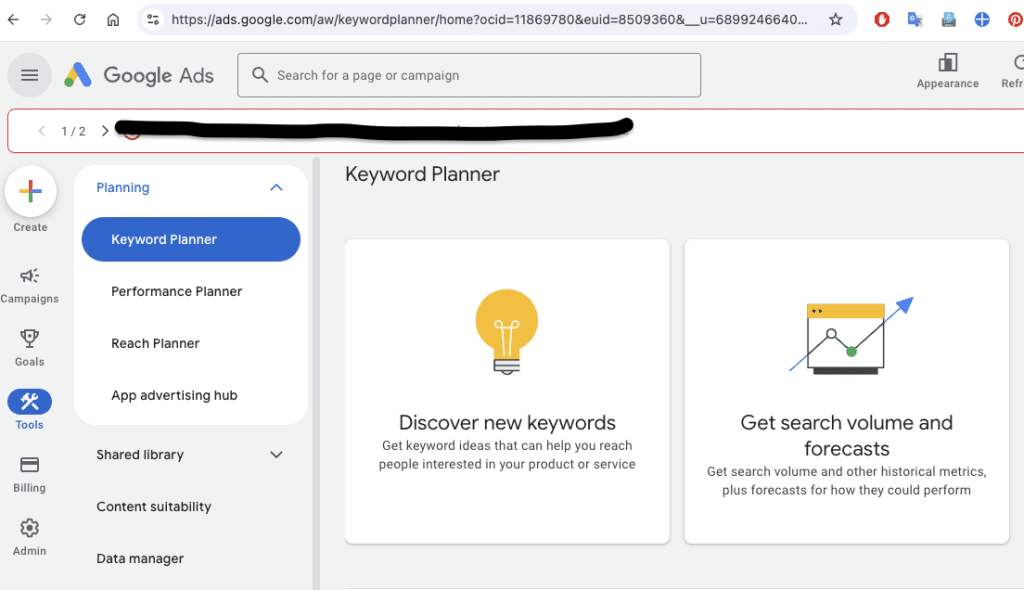Collapse the Planning section
This screenshot has height=590, width=1024.
276,188
